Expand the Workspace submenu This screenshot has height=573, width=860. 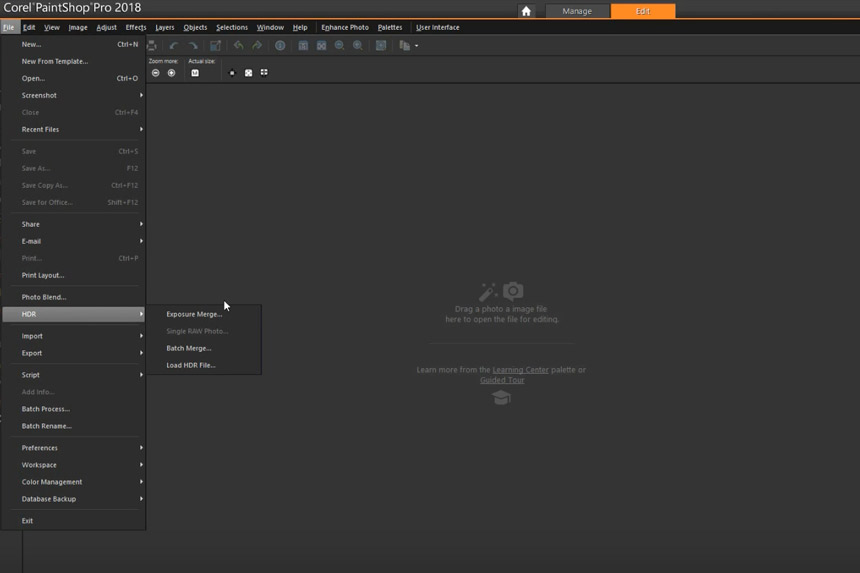click(x=73, y=465)
